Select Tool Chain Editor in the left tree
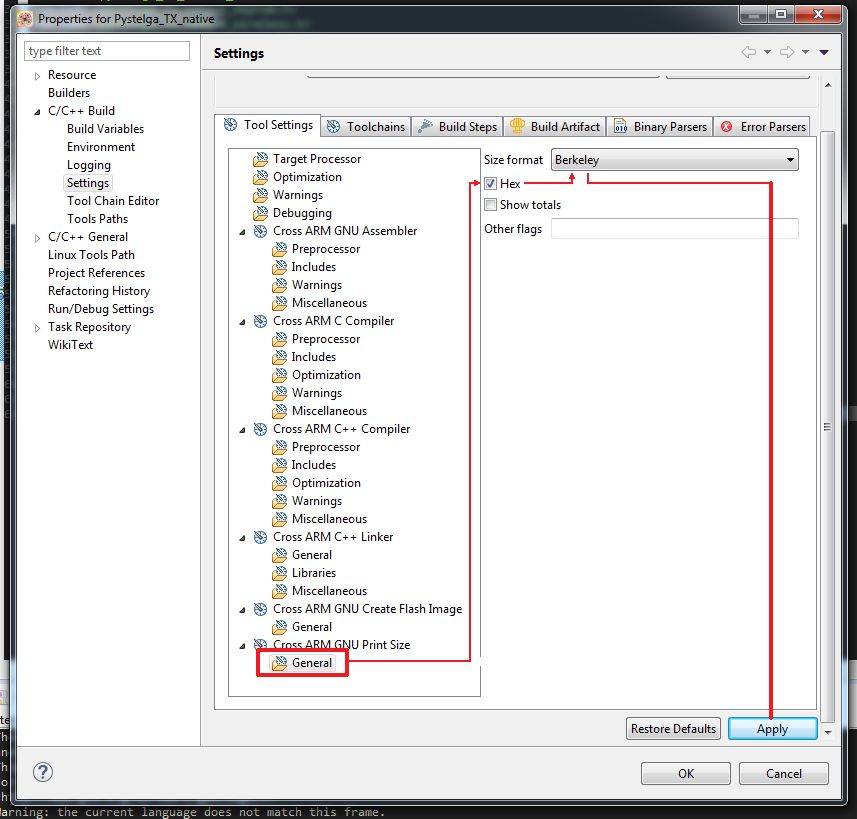This screenshot has height=819, width=857. (x=113, y=201)
